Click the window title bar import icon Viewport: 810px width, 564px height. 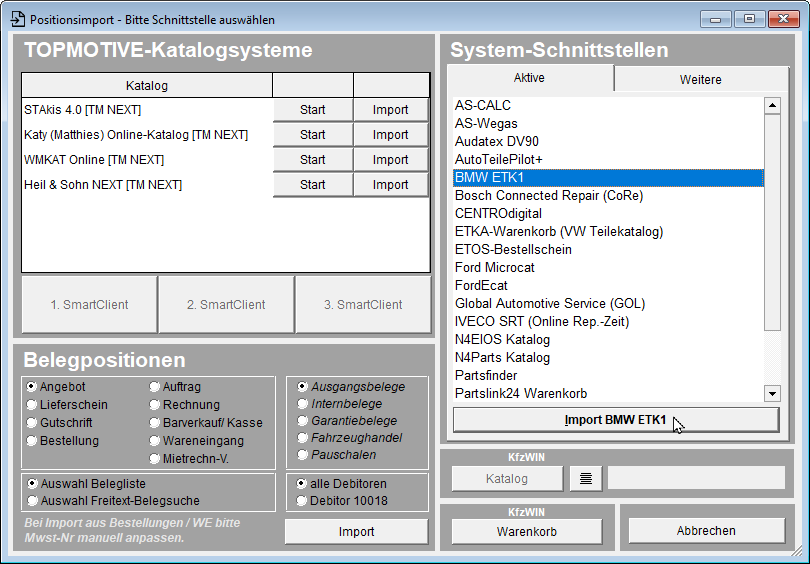pos(18,19)
